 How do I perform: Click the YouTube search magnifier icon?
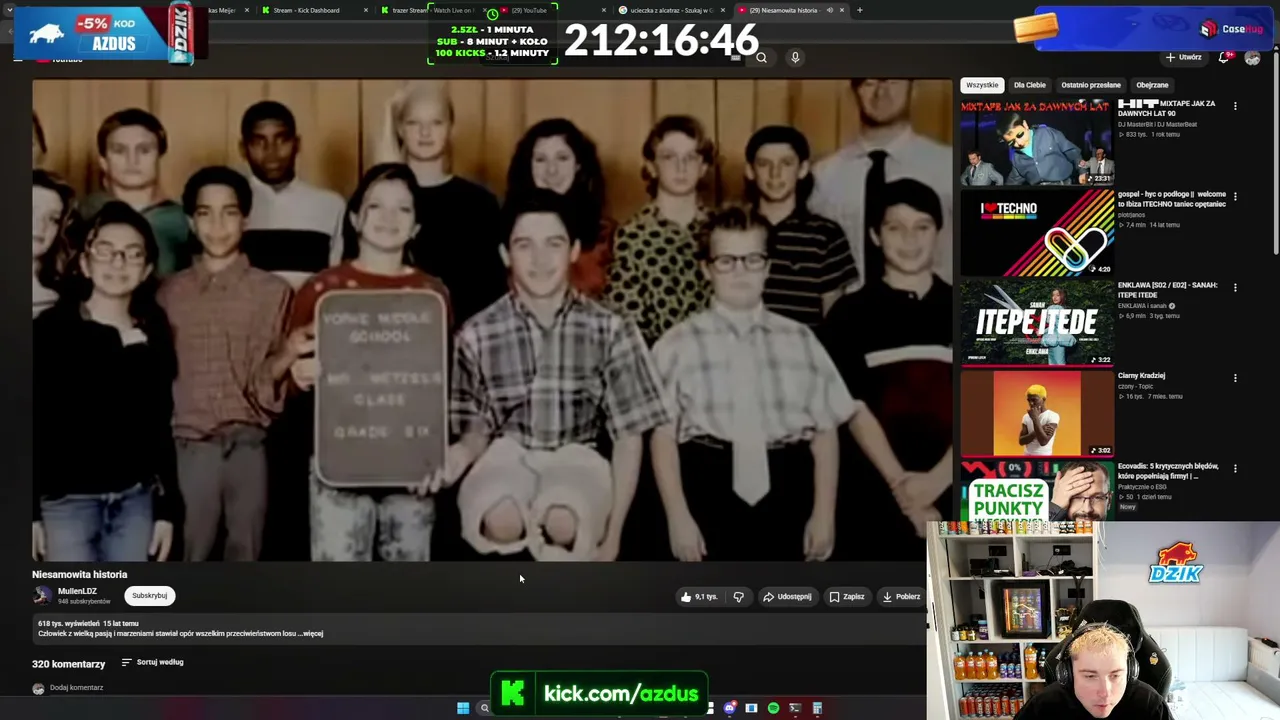tap(761, 58)
